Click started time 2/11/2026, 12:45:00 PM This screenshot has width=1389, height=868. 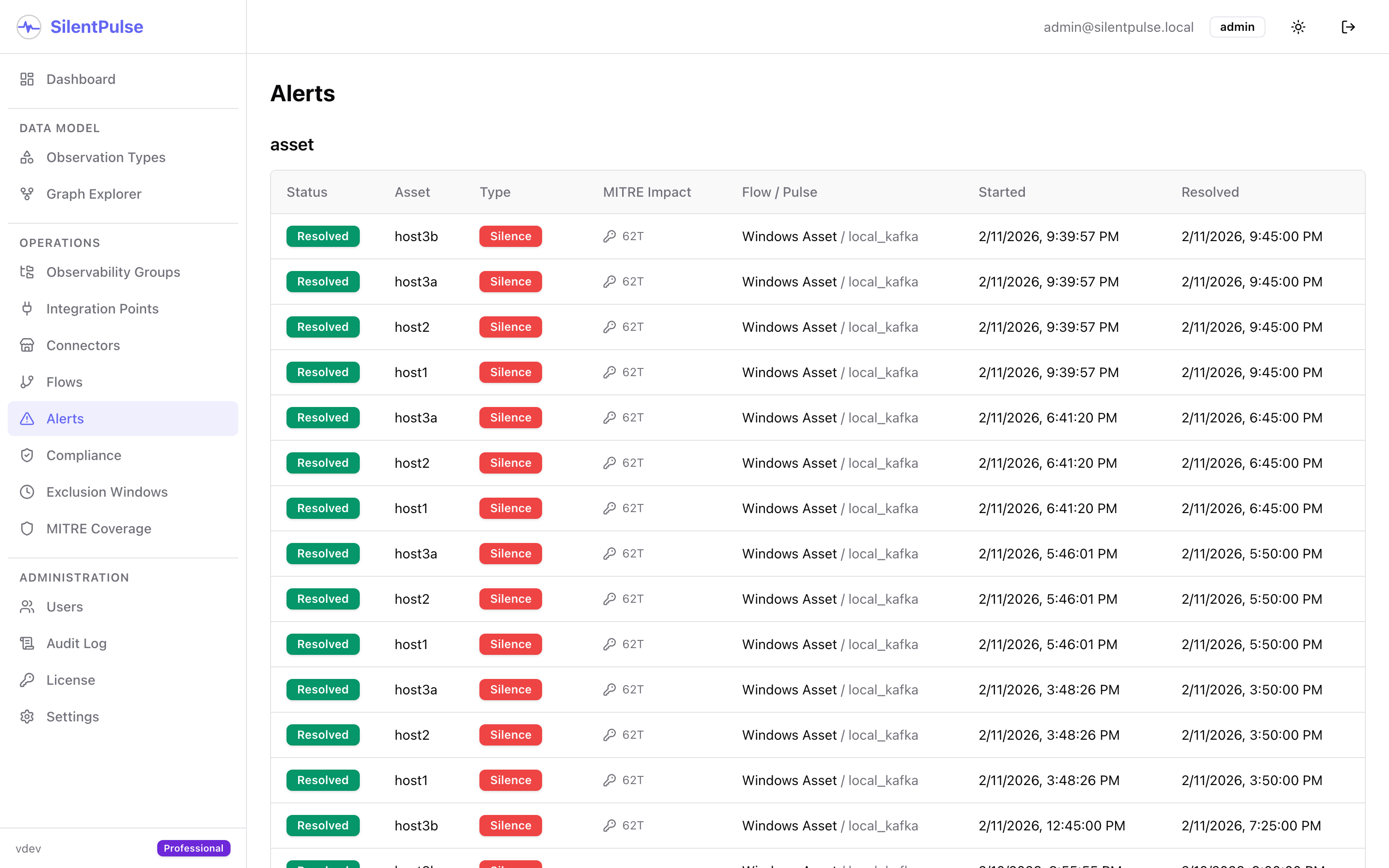point(1052,826)
